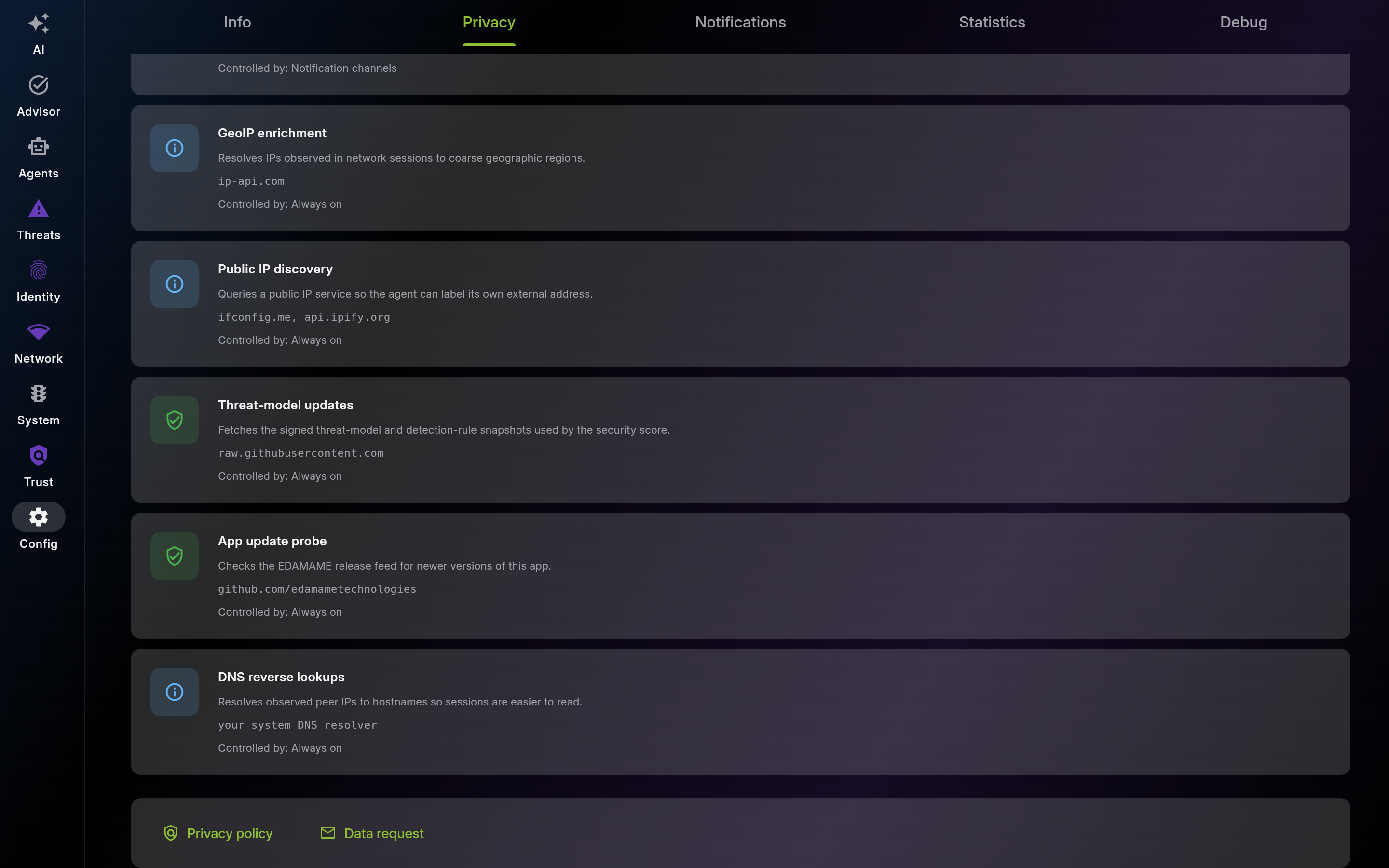Click 'Controlled by: Always on' under GeoIP enrichment
The height and width of the screenshot is (868, 1389).
point(280,204)
